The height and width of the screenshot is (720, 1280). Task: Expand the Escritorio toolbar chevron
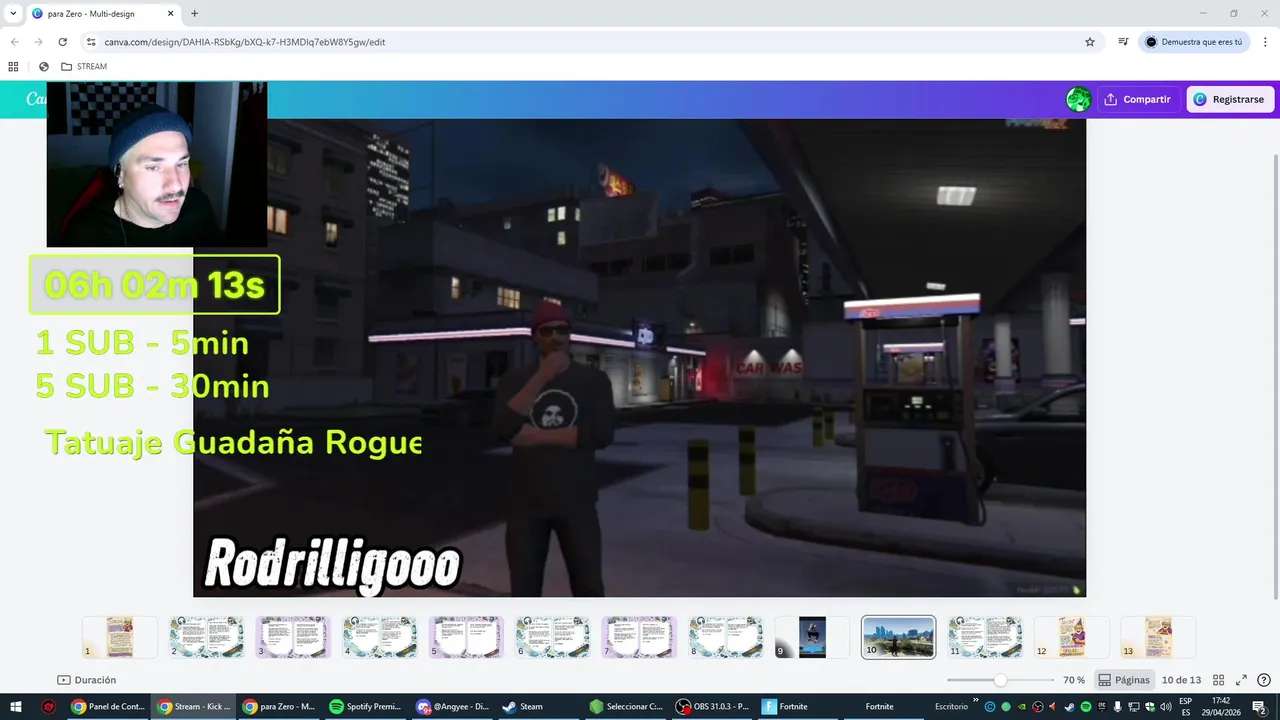(x=976, y=700)
